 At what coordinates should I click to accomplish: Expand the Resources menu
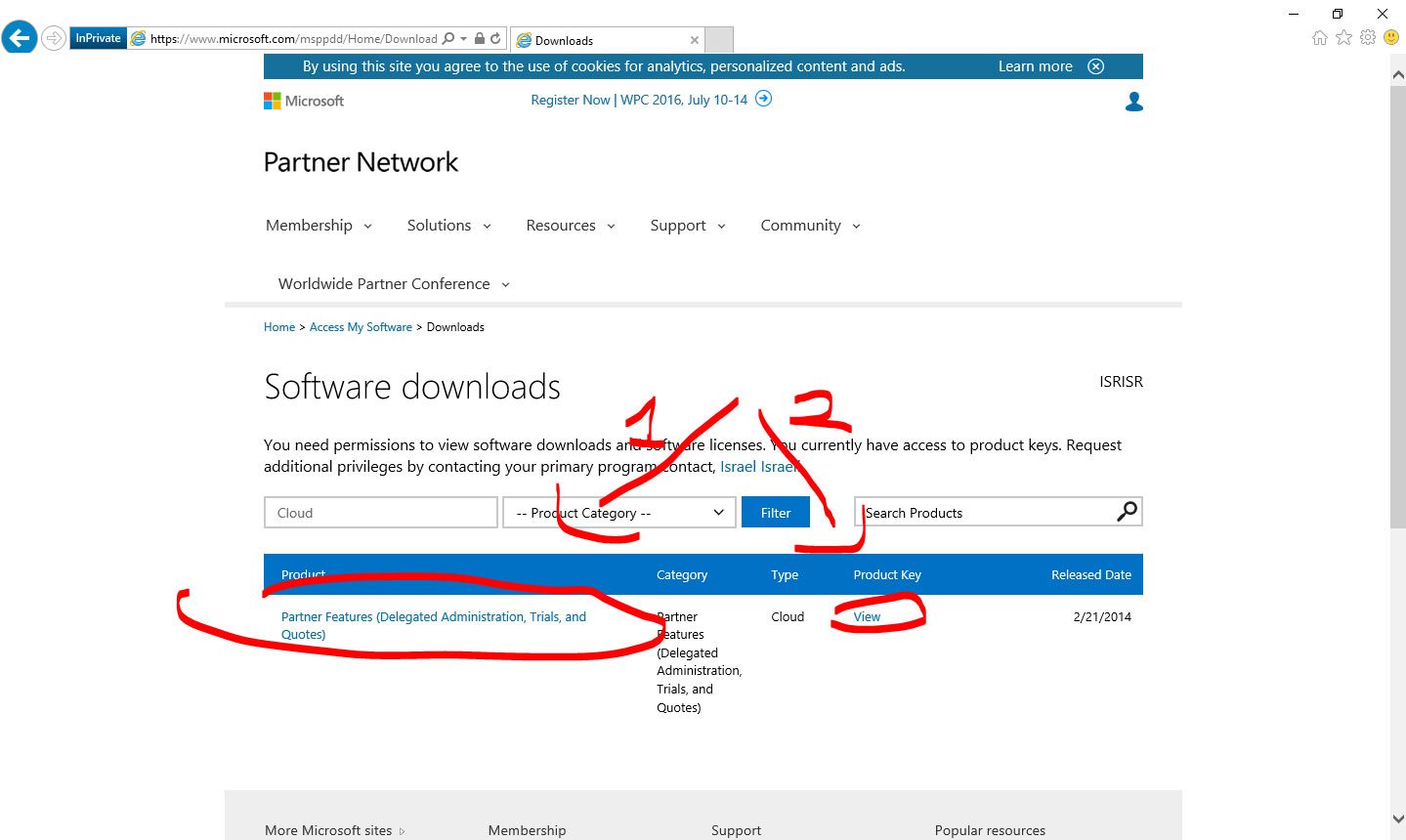point(571,226)
